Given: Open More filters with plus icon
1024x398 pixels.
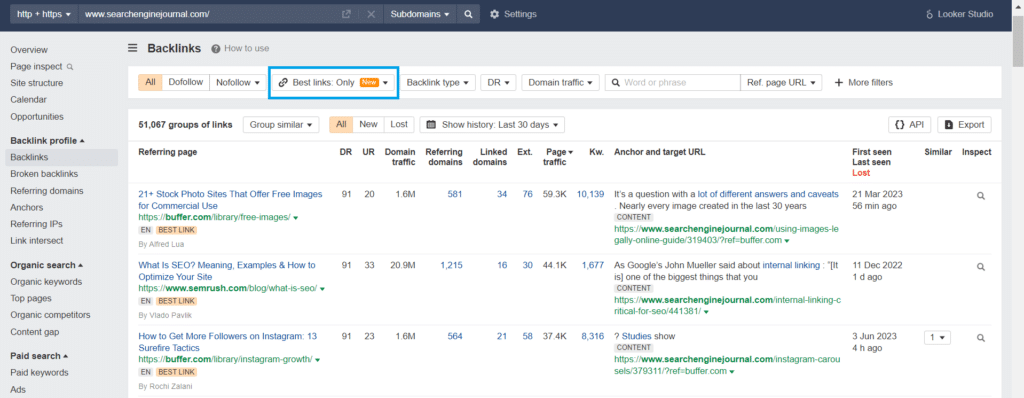Looking at the screenshot, I should [x=863, y=82].
